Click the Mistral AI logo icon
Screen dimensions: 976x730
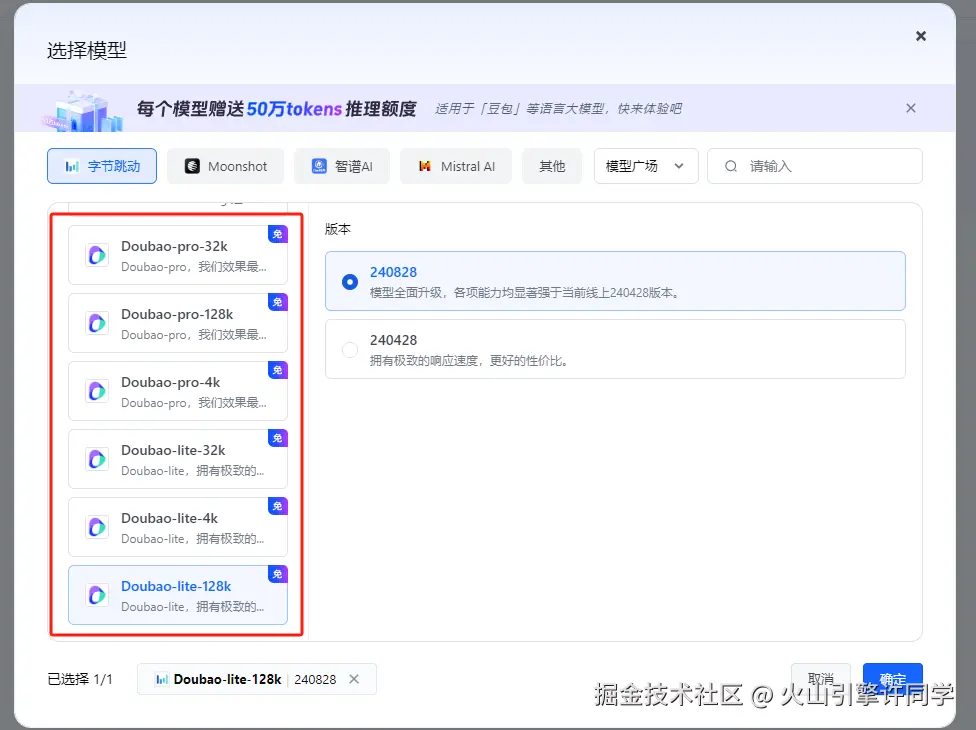pyautogui.click(x=425, y=166)
